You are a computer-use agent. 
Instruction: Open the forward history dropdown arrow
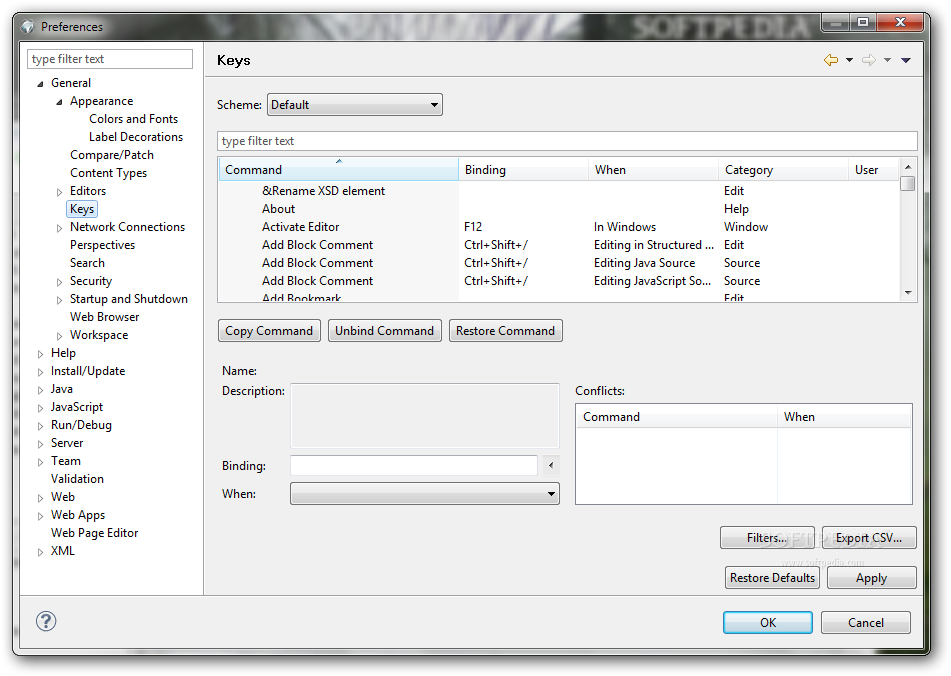tap(887, 60)
